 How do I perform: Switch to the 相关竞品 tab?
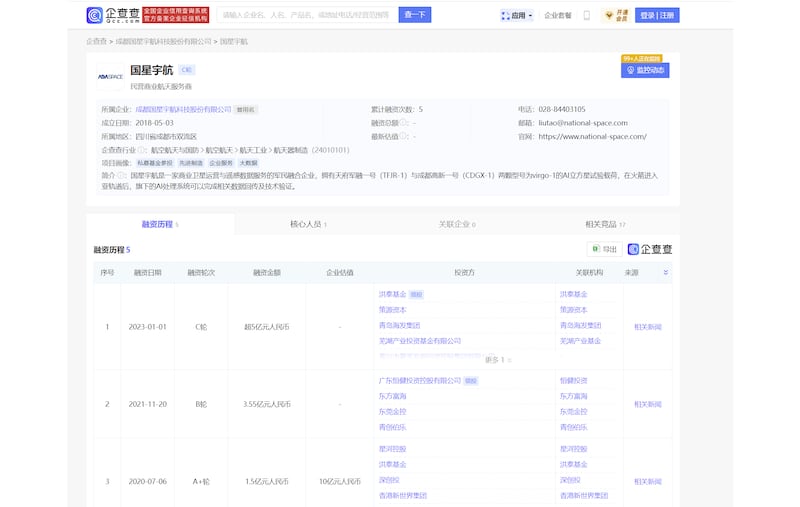[x=605, y=224]
